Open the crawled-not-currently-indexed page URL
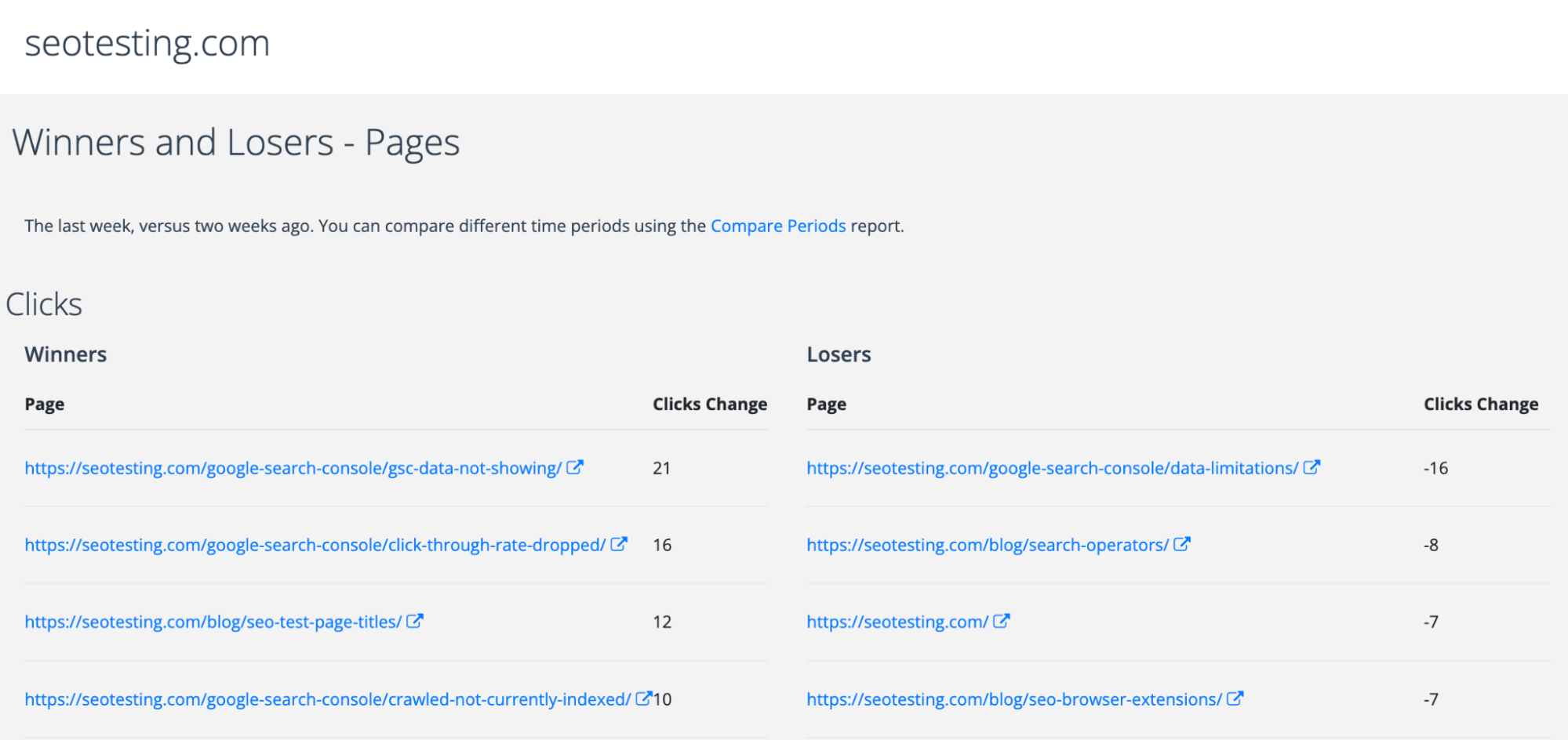The width and height of the screenshot is (1568, 740). pyautogui.click(x=328, y=699)
